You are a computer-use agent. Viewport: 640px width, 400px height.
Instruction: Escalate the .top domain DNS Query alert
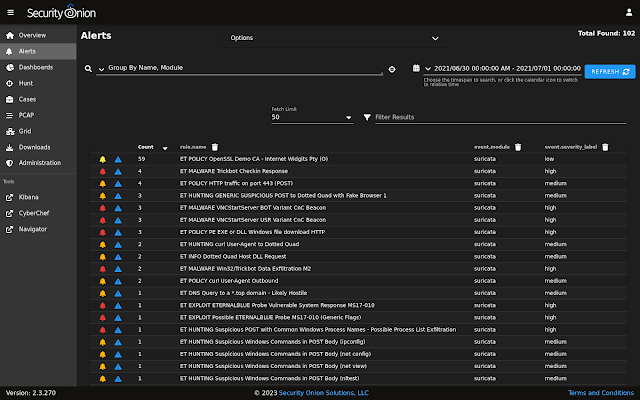118,294
